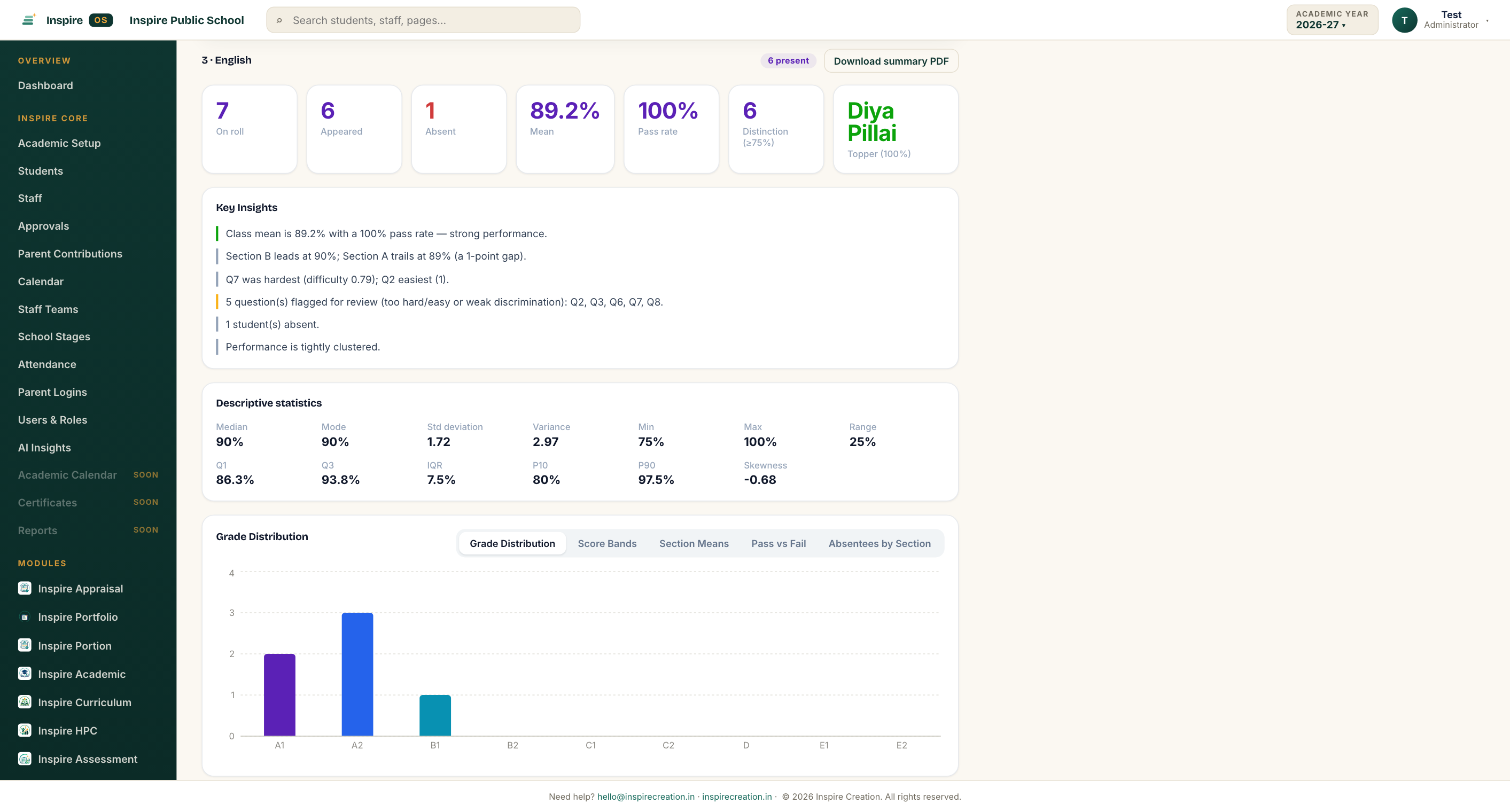Open the inspirecreation.in website link
The height and width of the screenshot is (812, 1510).
[736, 796]
